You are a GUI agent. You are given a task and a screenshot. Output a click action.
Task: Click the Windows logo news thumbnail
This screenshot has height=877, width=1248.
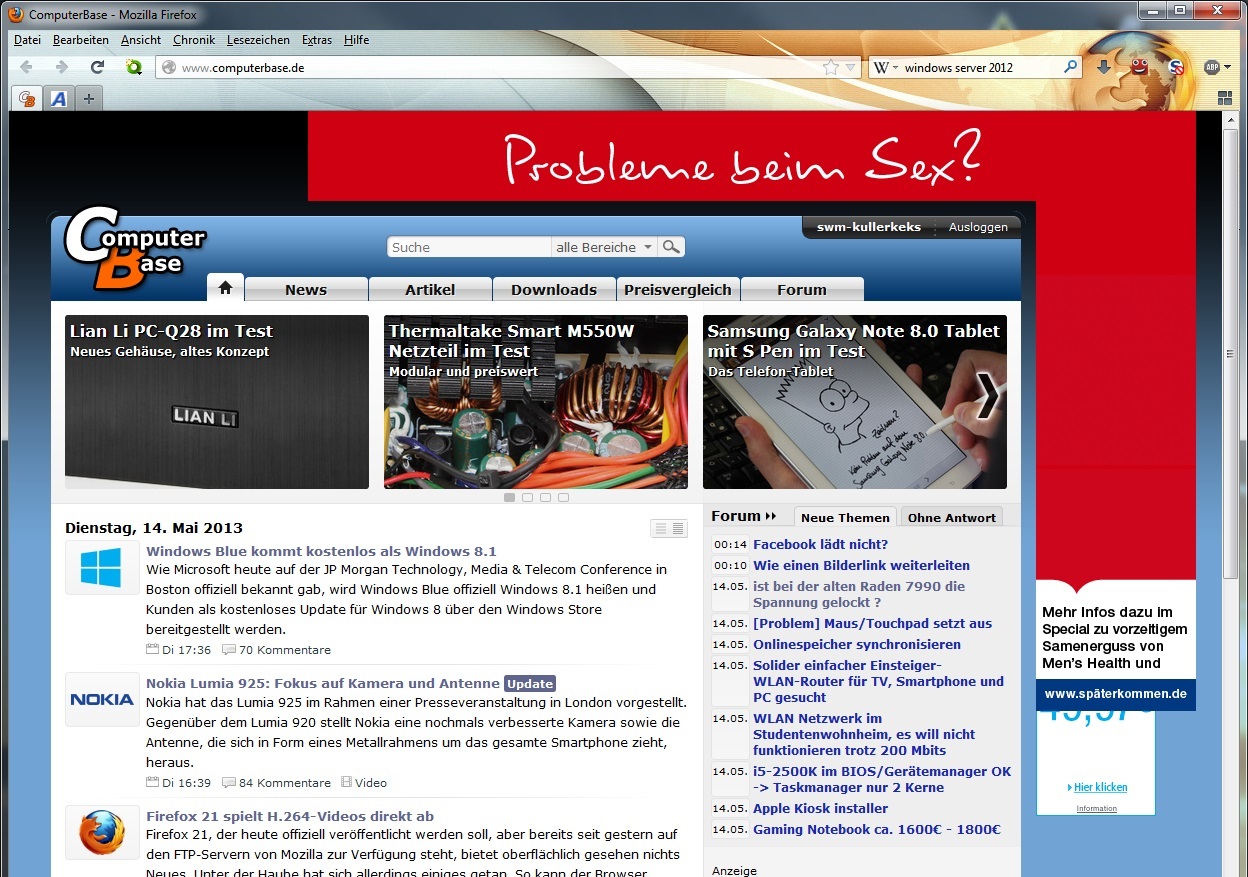pyautogui.click(x=102, y=568)
